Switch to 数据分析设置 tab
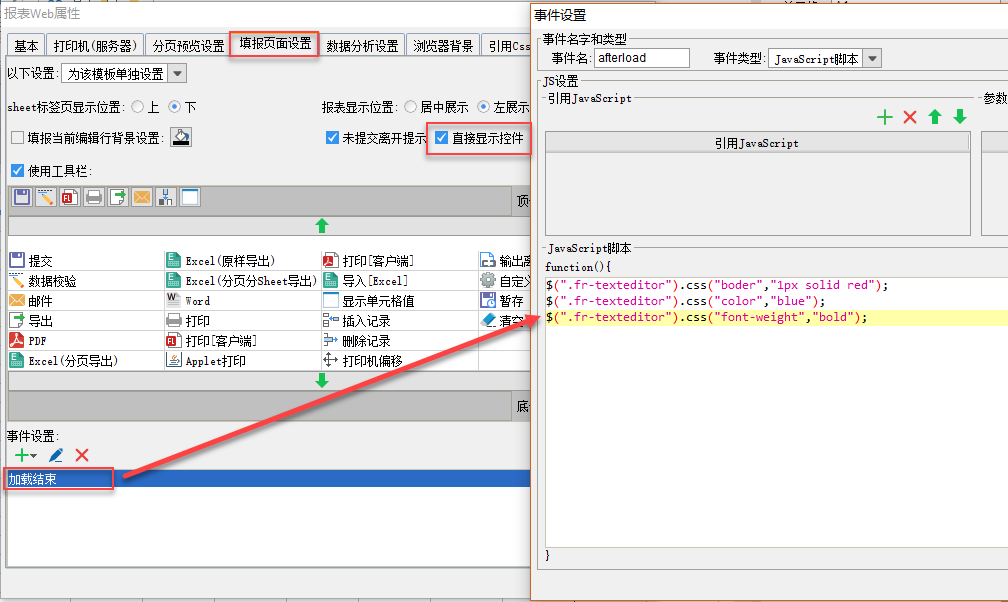Screen dimensions: 1008x602 coord(362,46)
